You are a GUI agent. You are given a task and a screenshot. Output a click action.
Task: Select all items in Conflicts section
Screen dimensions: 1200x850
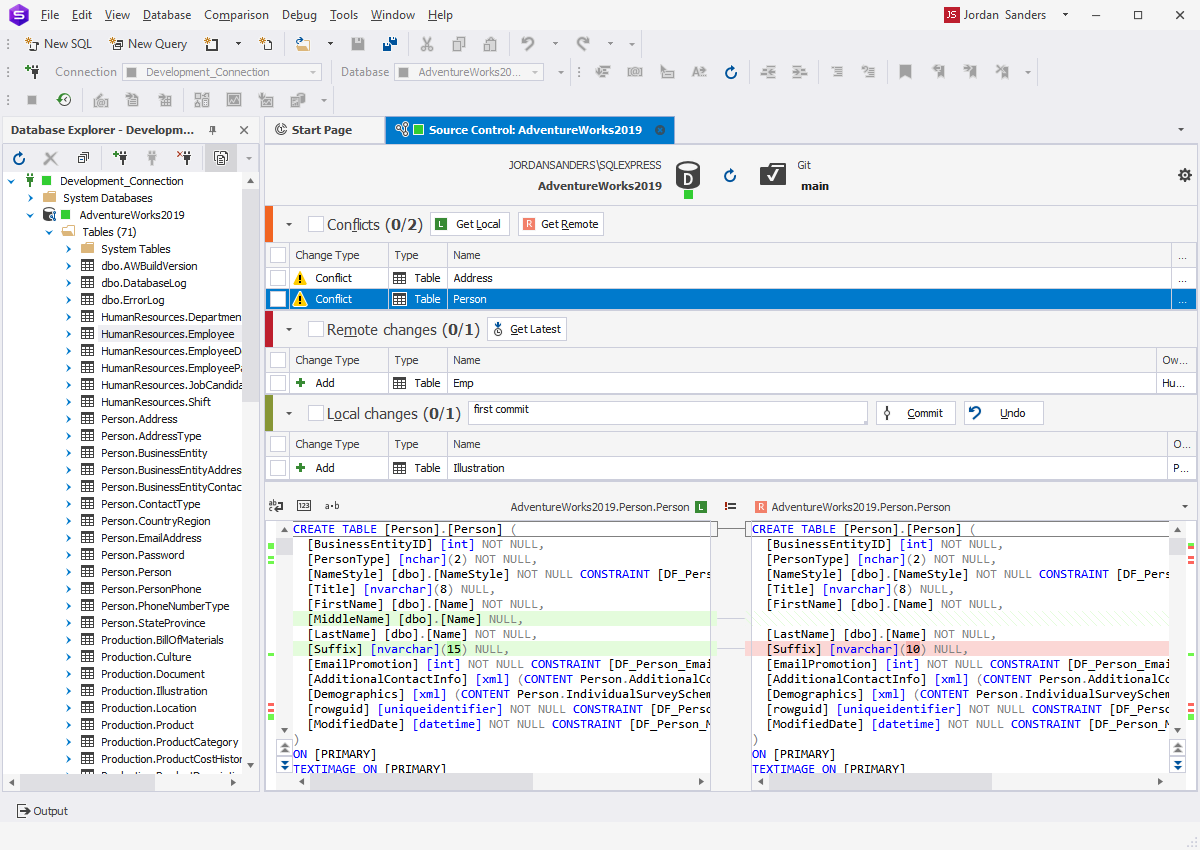[x=315, y=224]
